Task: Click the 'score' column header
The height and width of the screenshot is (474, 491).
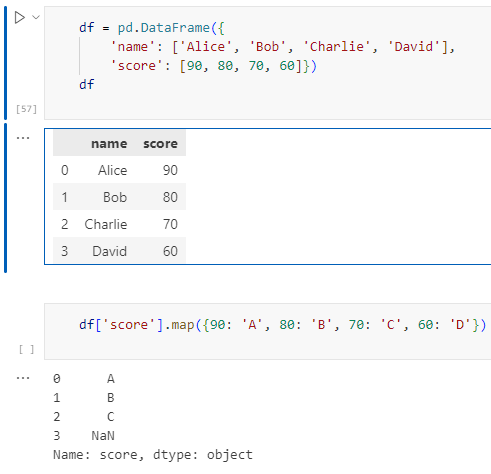Action: [160, 144]
